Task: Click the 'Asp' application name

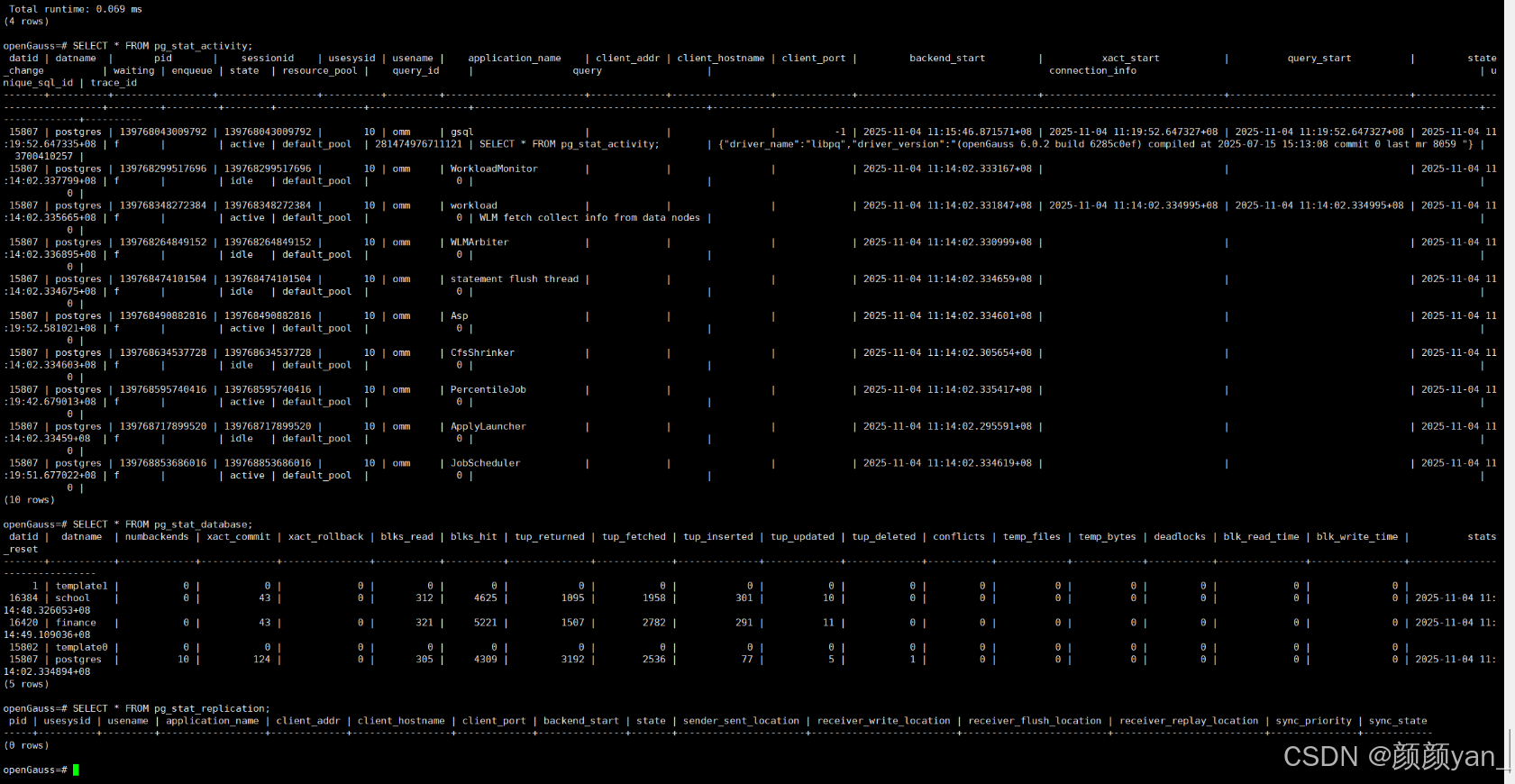Action: 460,316
